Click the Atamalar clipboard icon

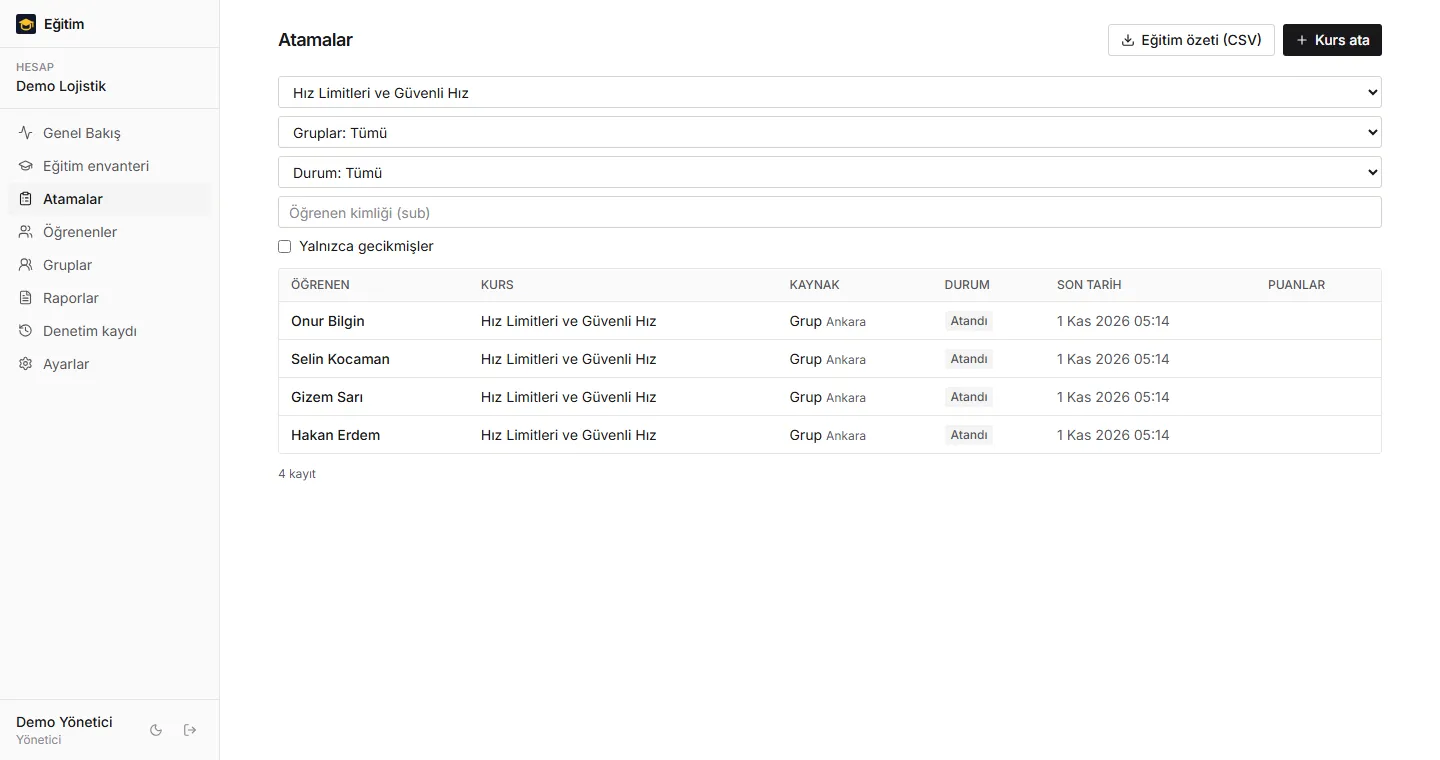(x=26, y=199)
